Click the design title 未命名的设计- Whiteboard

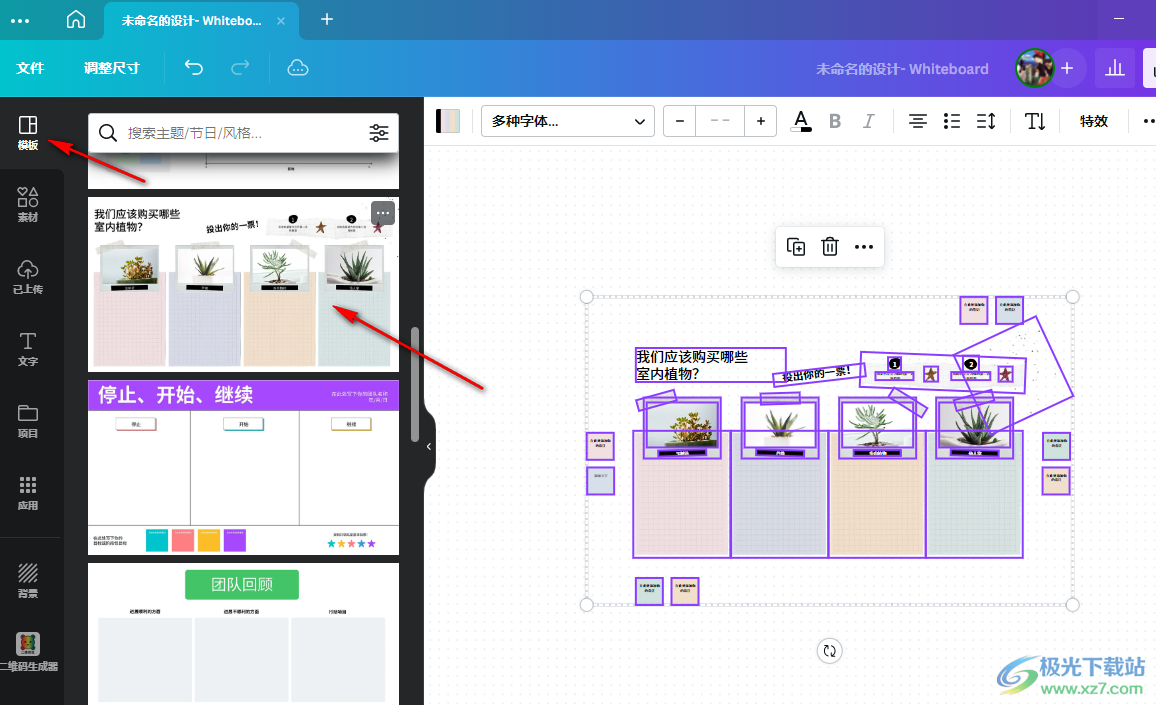pos(902,69)
